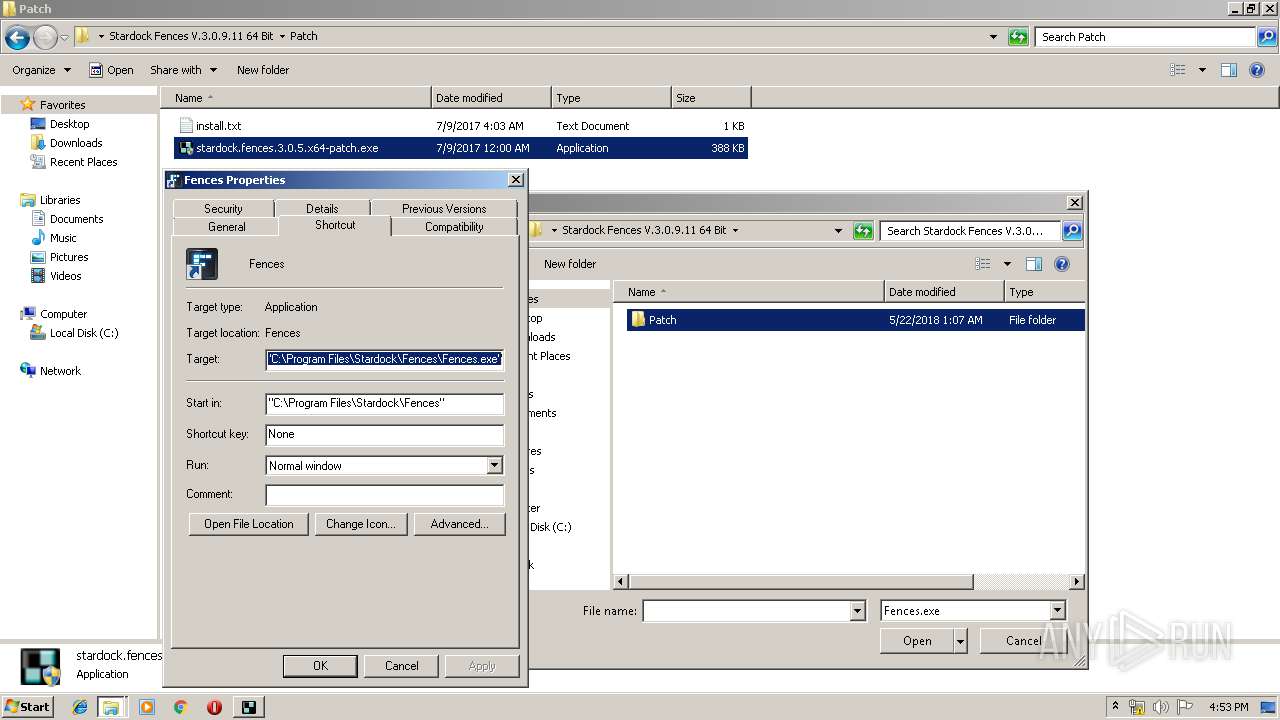The image size is (1280, 720).
Task: Toggle preview pane icon in file dialog
Action: coord(1034,264)
